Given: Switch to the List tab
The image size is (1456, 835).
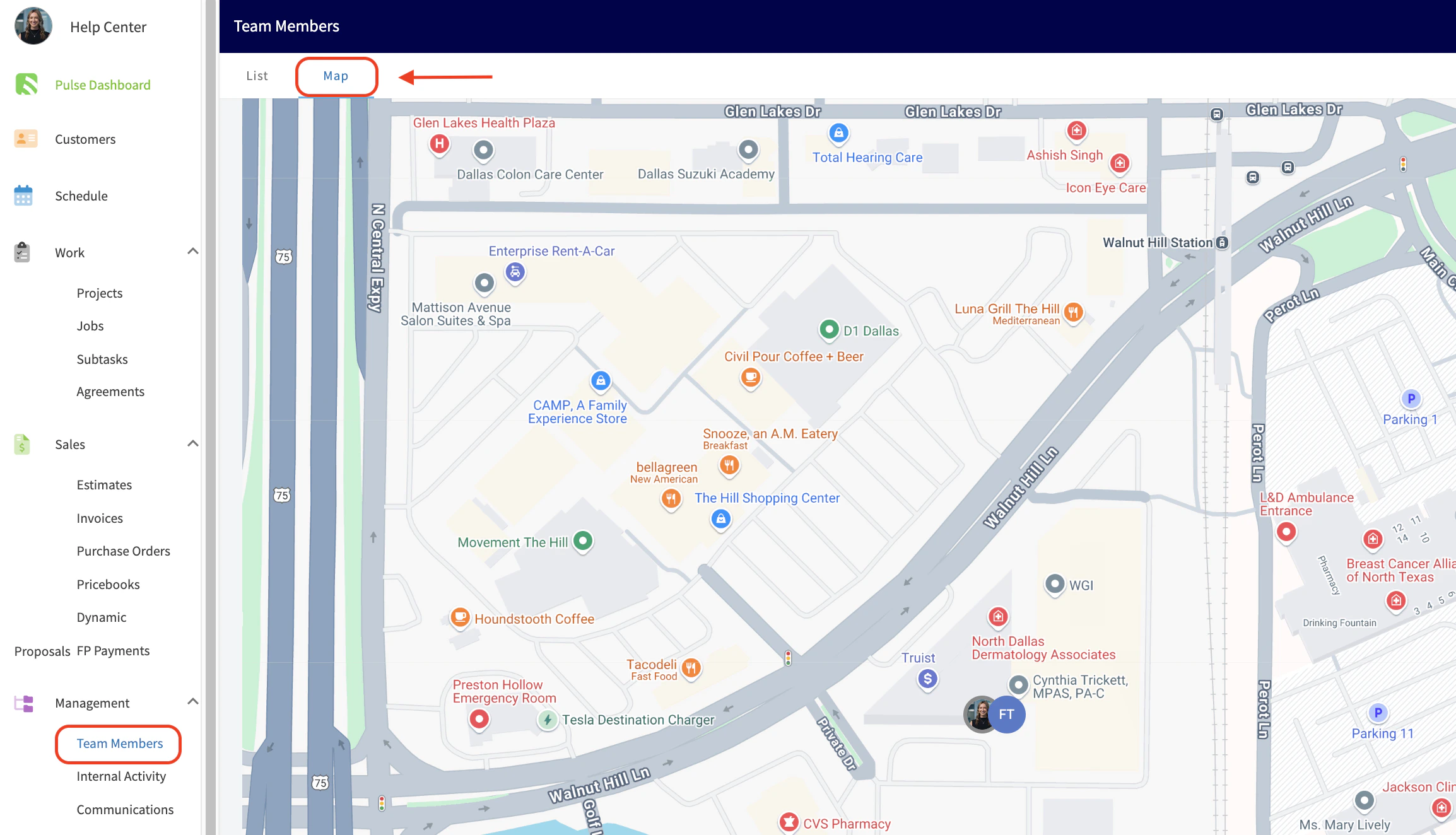Looking at the screenshot, I should (x=257, y=76).
